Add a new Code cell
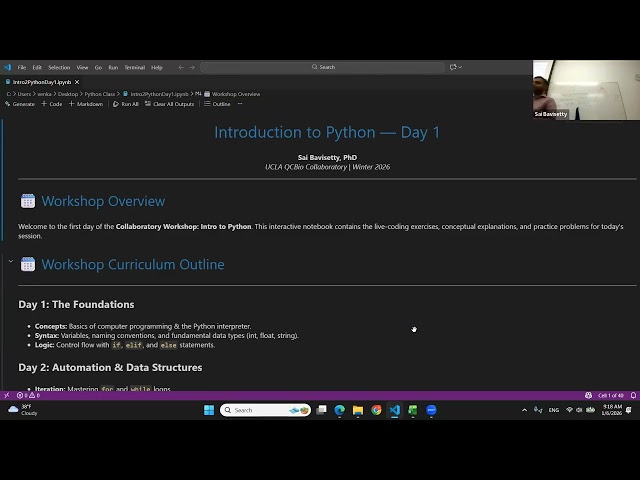640x480 pixels. [x=52, y=104]
